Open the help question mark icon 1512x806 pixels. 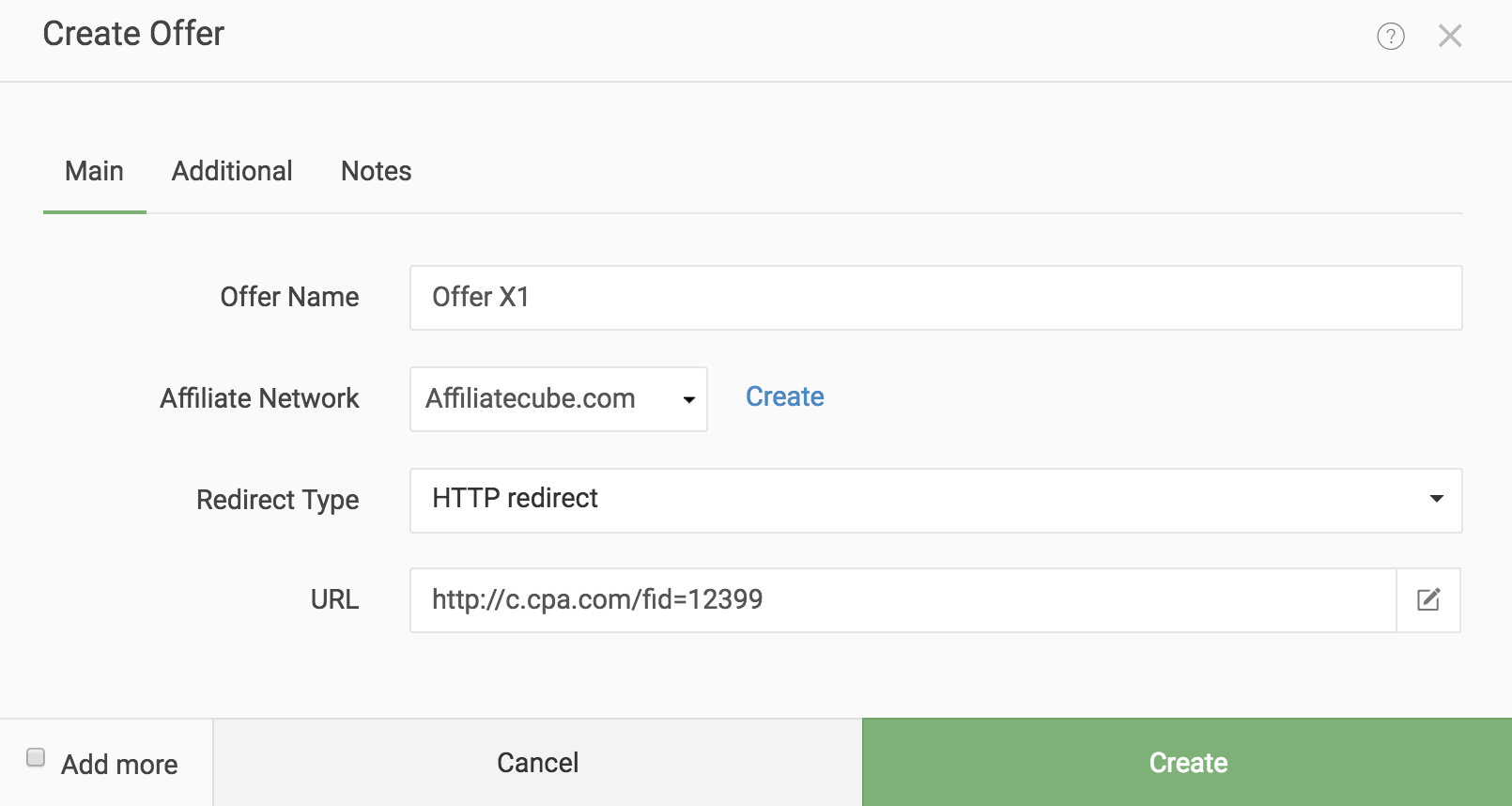click(x=1390, y=36)
